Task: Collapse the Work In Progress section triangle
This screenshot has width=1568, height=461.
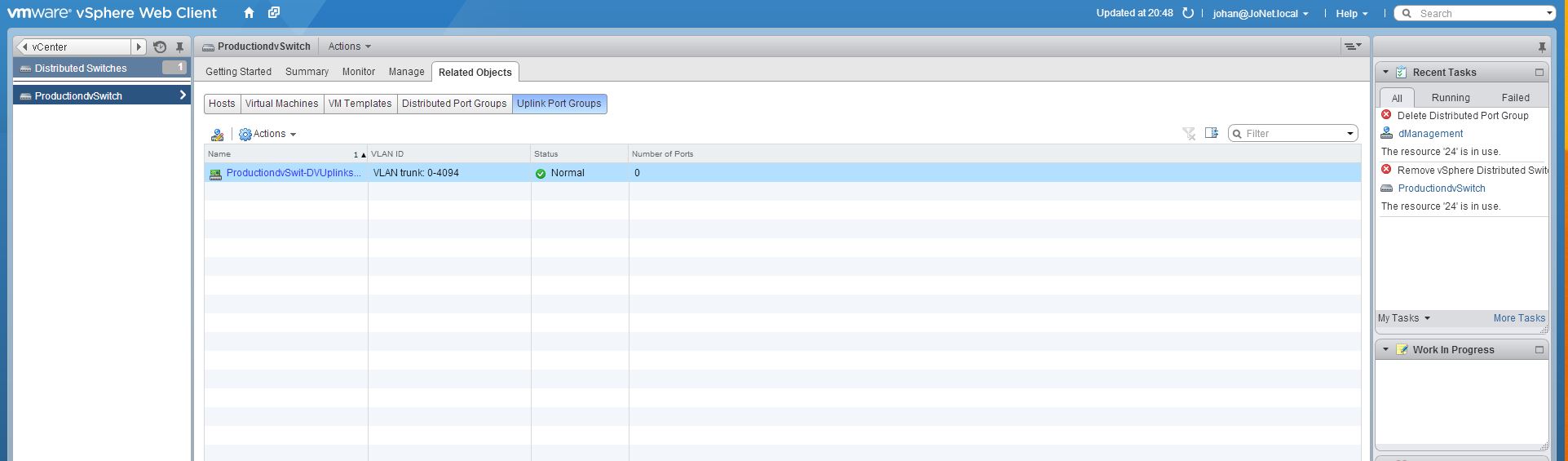Action: (1385, 349)
